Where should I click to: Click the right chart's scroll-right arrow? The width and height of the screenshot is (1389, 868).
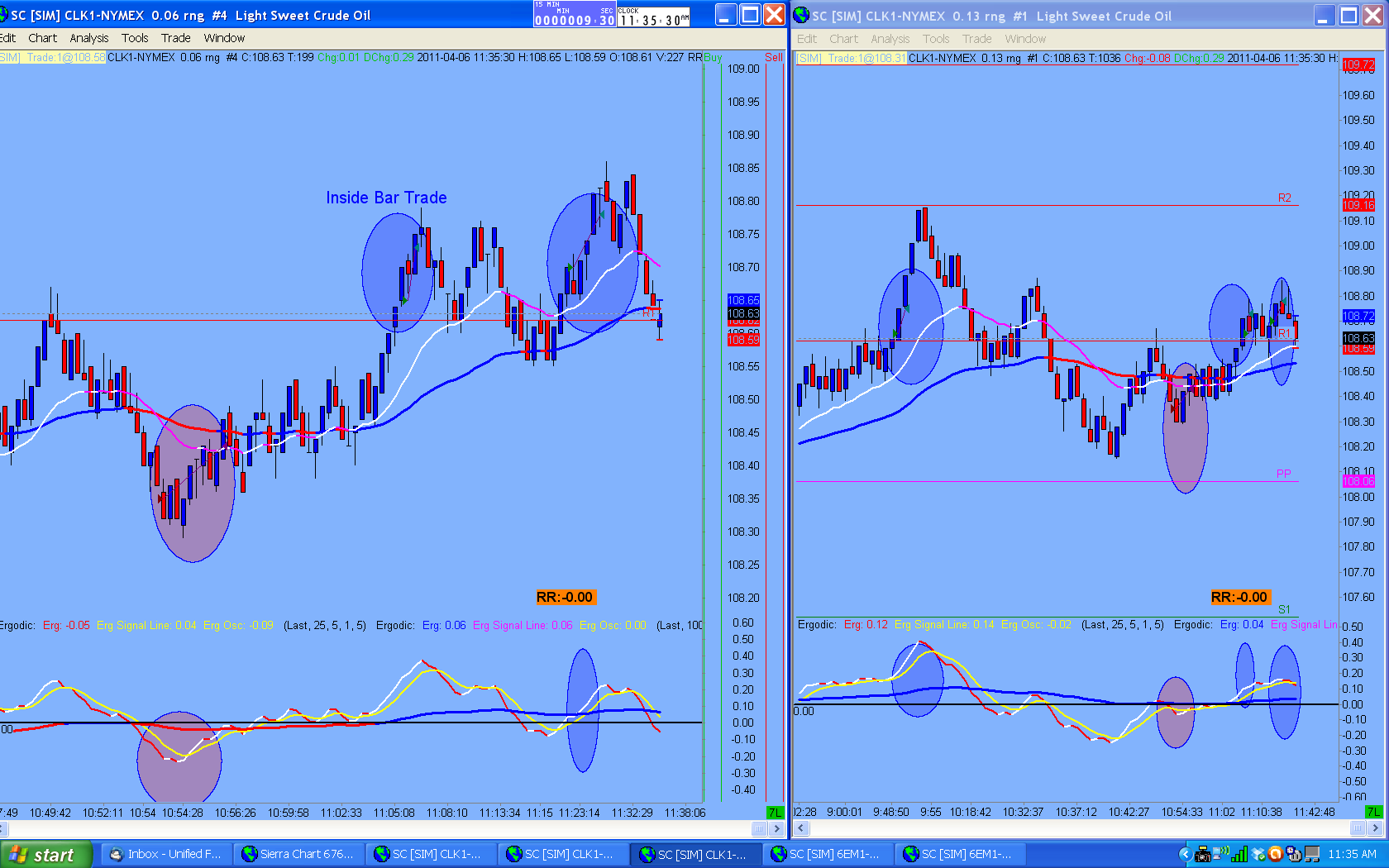[1376, 828]
